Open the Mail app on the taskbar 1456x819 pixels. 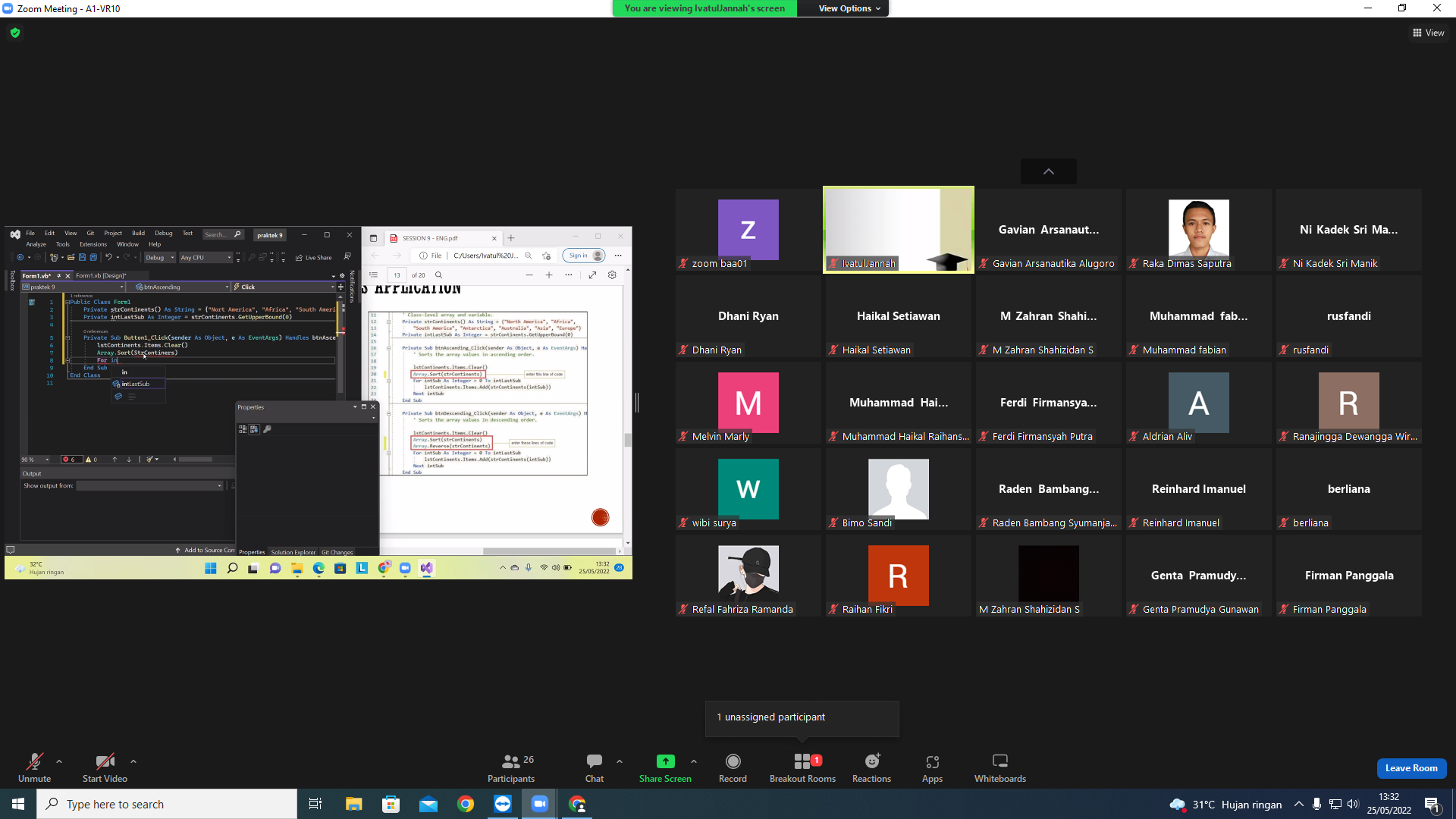point(428,804)
